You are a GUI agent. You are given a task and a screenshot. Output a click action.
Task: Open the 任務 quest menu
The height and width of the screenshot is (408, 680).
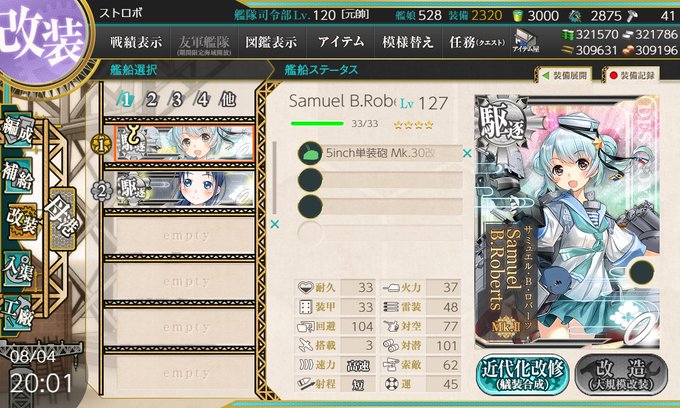tap(477, 42)
